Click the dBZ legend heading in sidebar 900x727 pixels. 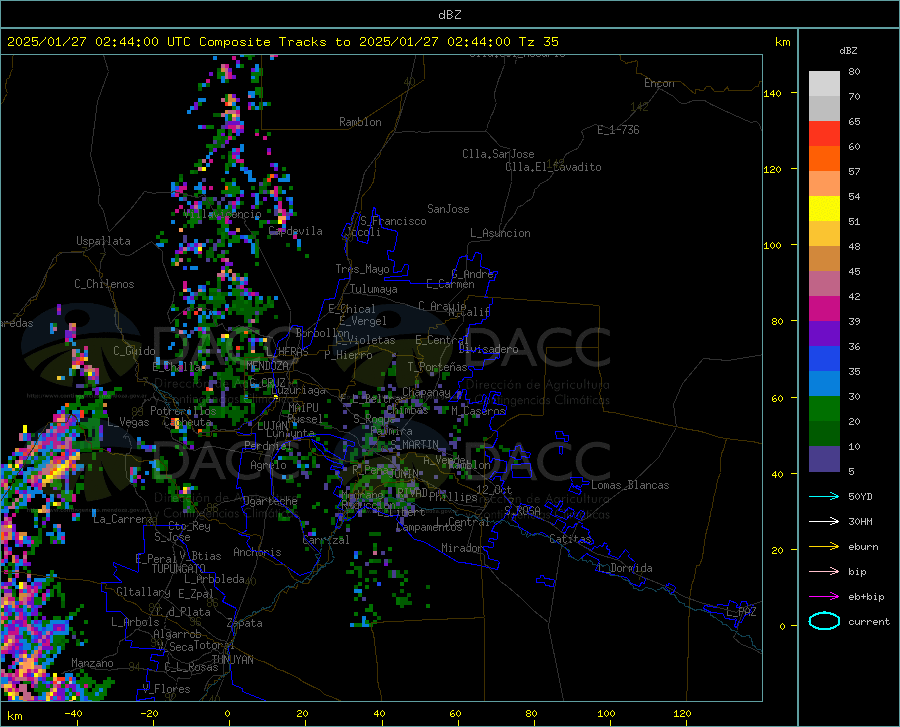[848, 50]
